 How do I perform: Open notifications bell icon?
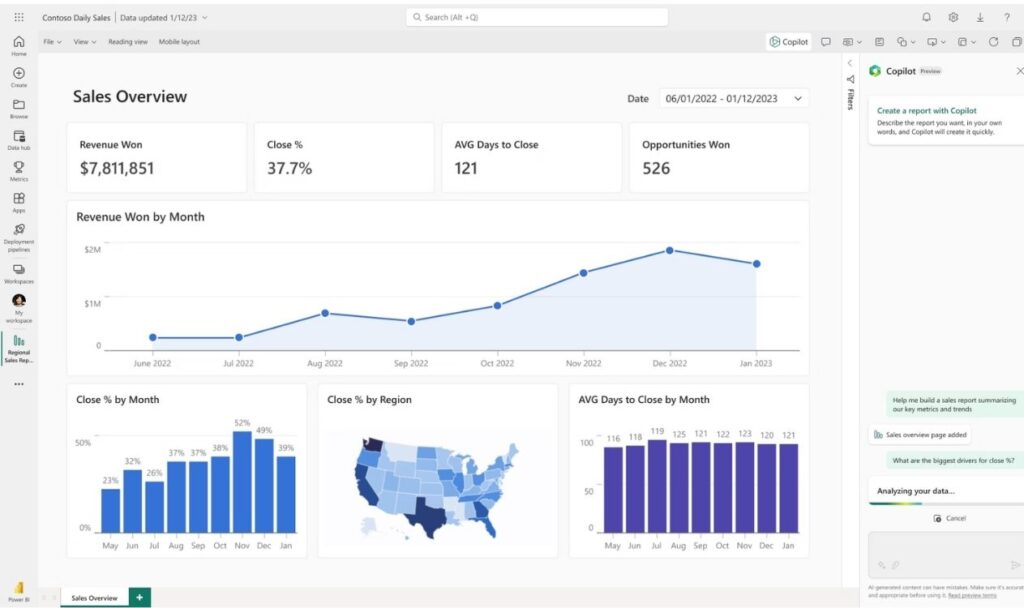[926, 17]
